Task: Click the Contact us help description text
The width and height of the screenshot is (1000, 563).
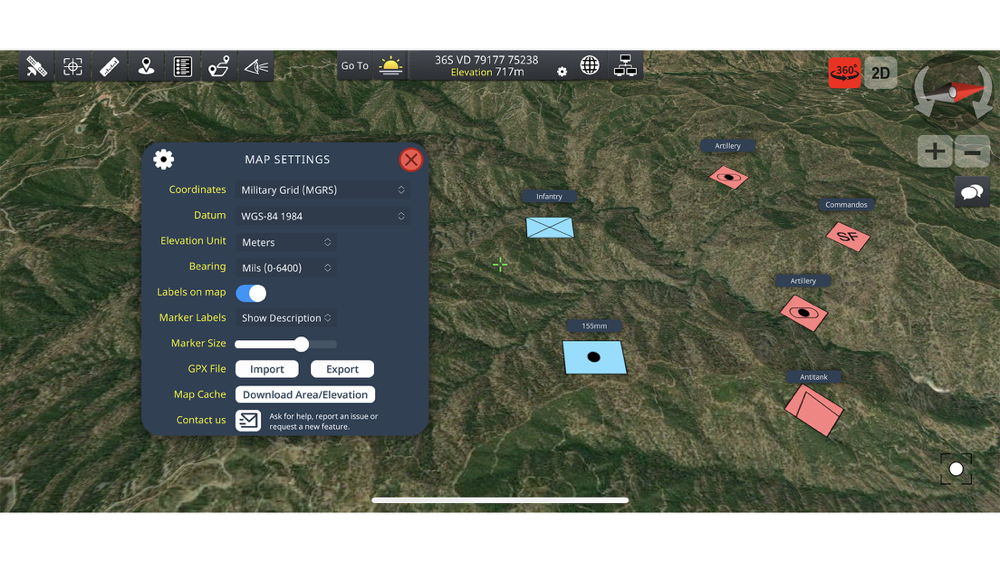Action: click(323, 421)
